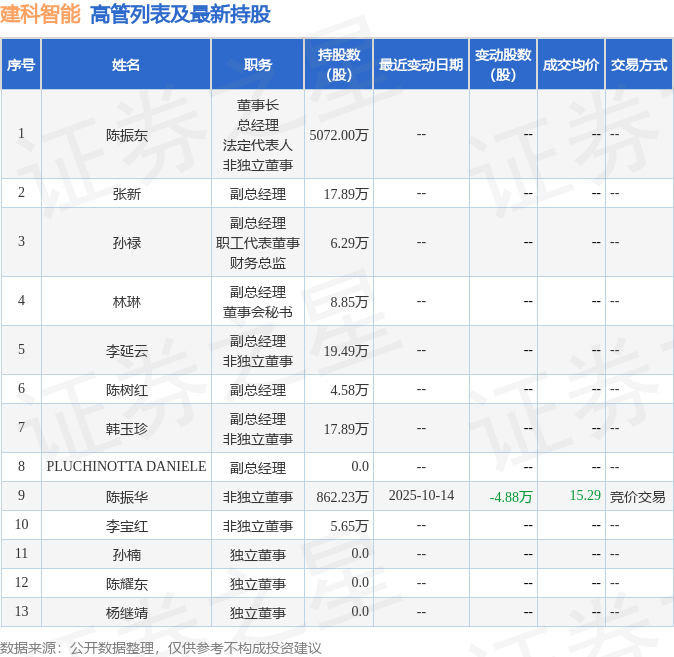The width and height of the screenshot is (674, 657).
Task: Click the 序号 column header
Action: tap(21, 64)
